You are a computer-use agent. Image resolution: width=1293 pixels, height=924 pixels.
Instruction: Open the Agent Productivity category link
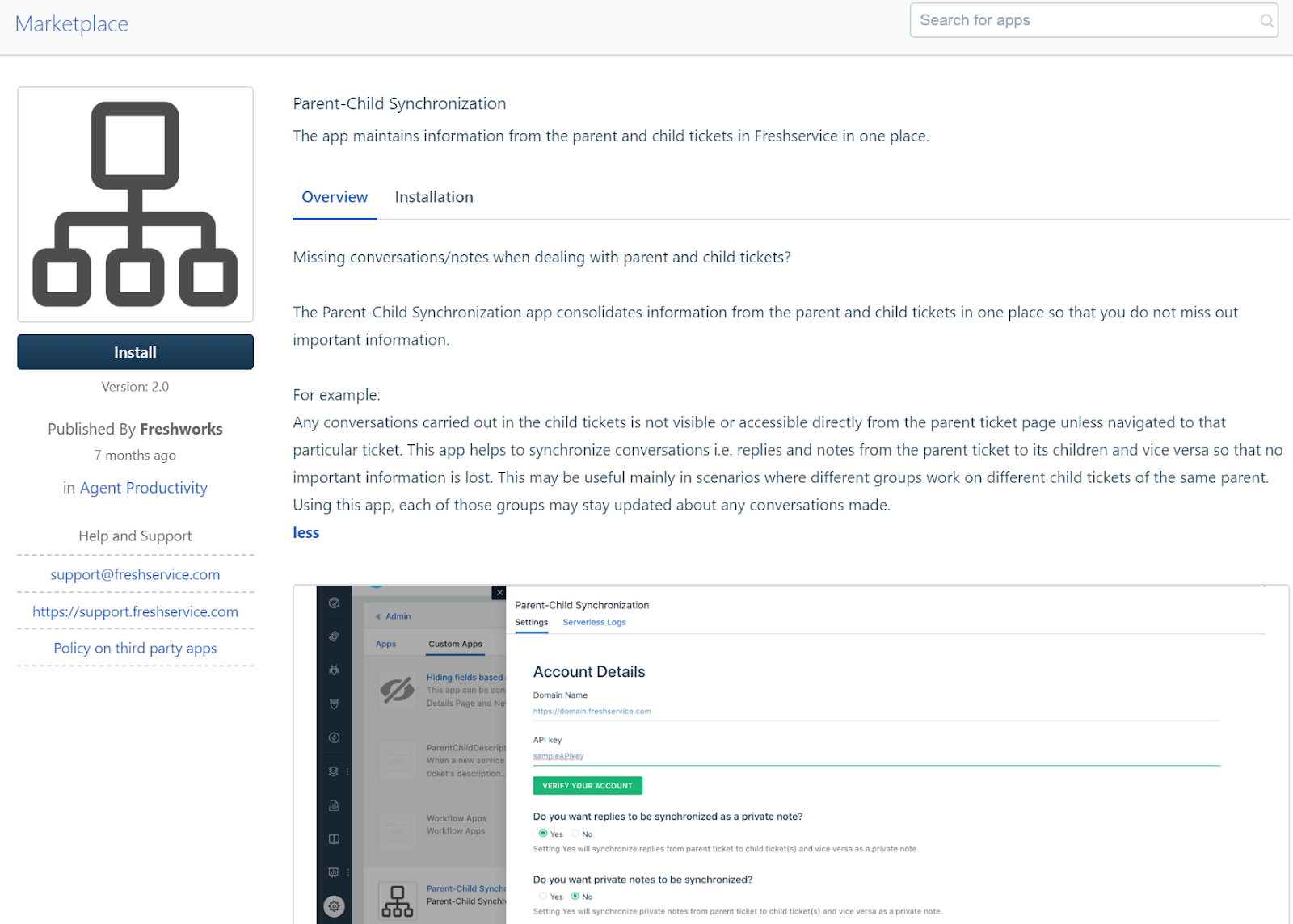pos(143,488)
